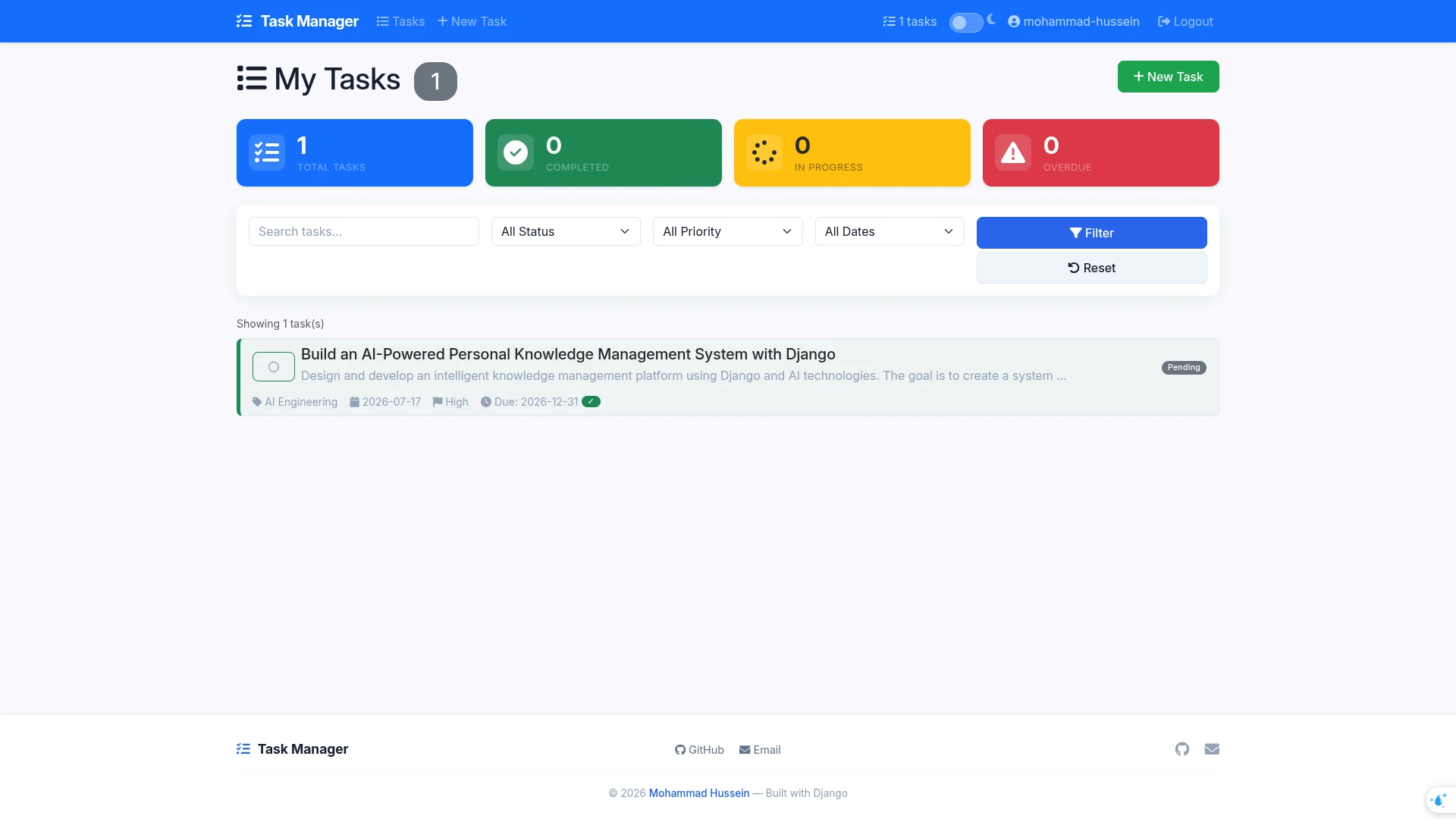Click the Overdue warning triangle icon

pyautogui.click(x=1013, y=152)
